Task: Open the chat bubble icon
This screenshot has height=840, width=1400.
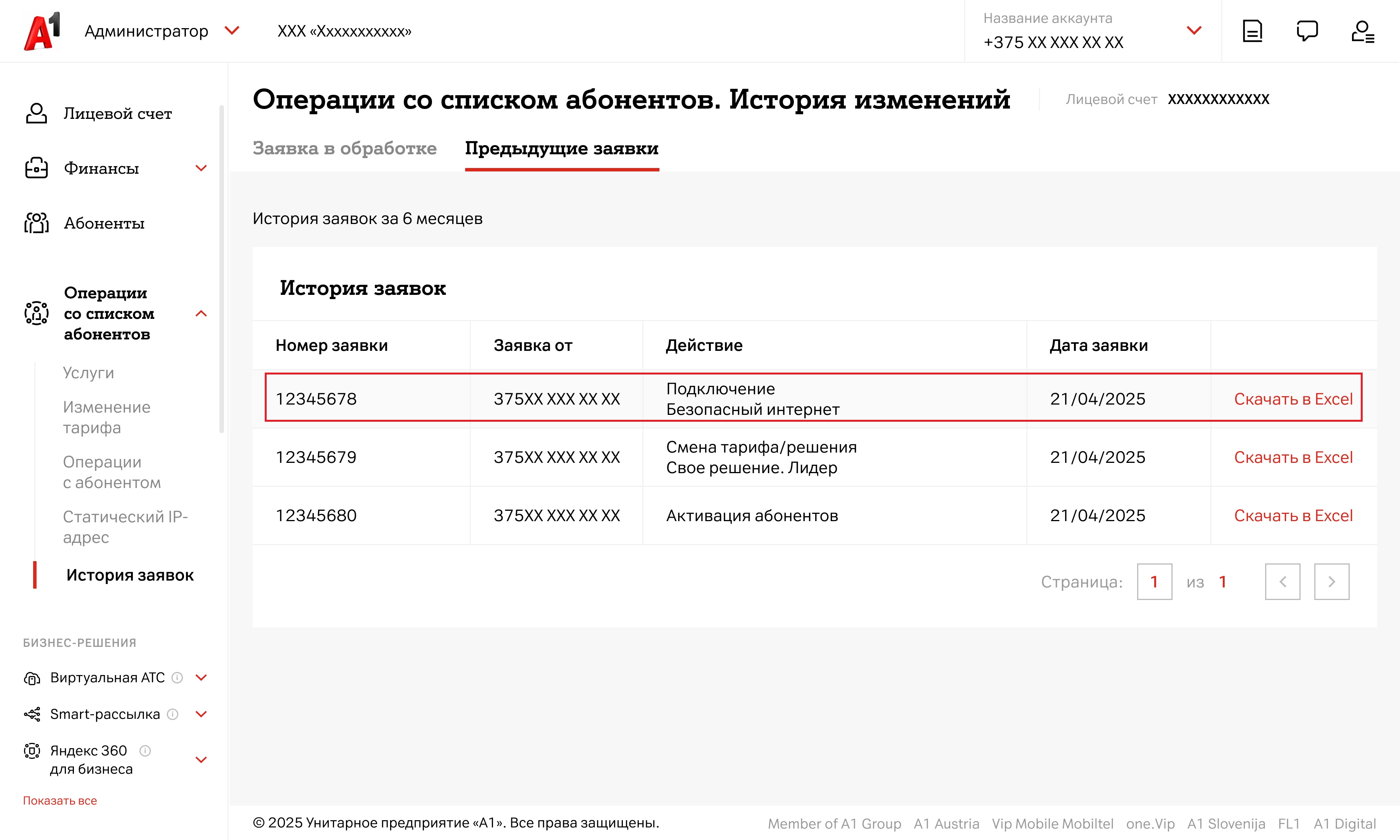Action: coord(1307,31)
